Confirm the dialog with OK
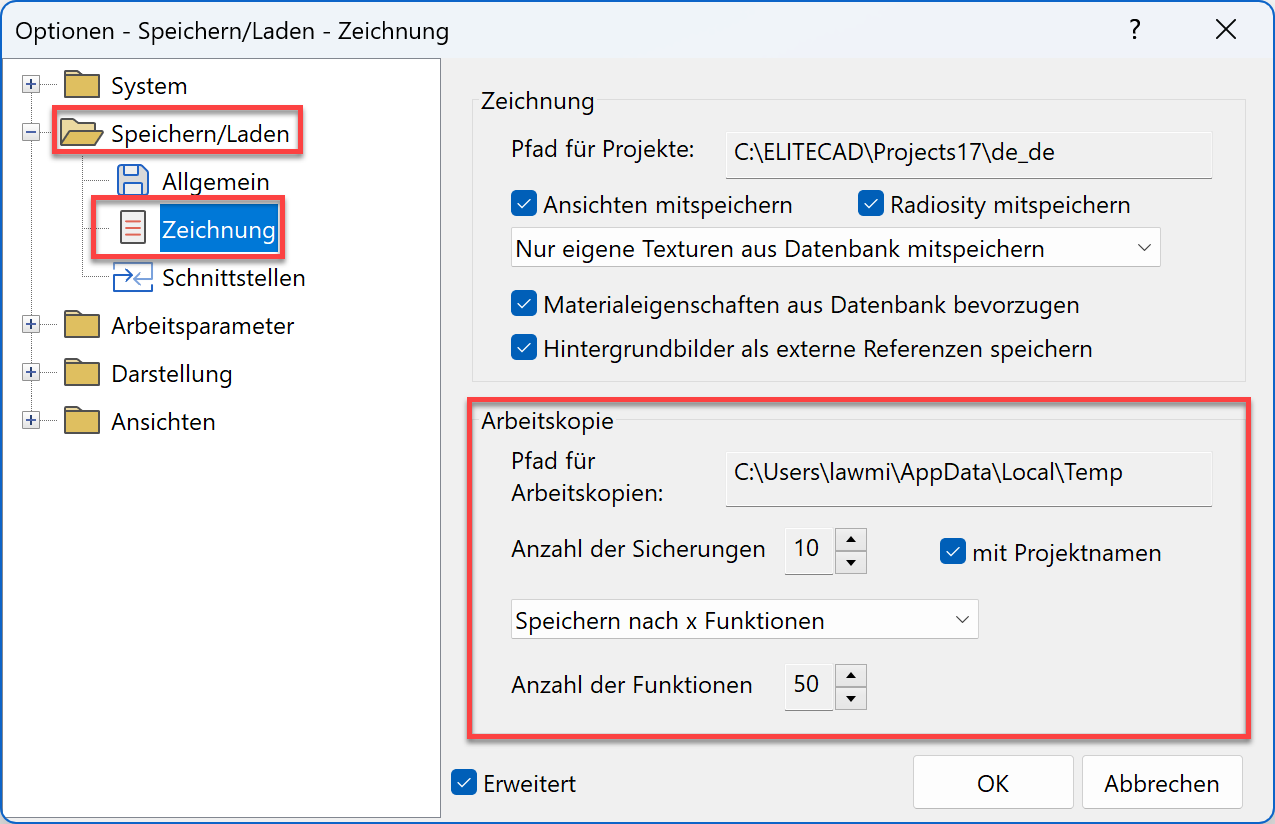The width and height of the screenshot is (1275, 824). click(x=992, y=783)
